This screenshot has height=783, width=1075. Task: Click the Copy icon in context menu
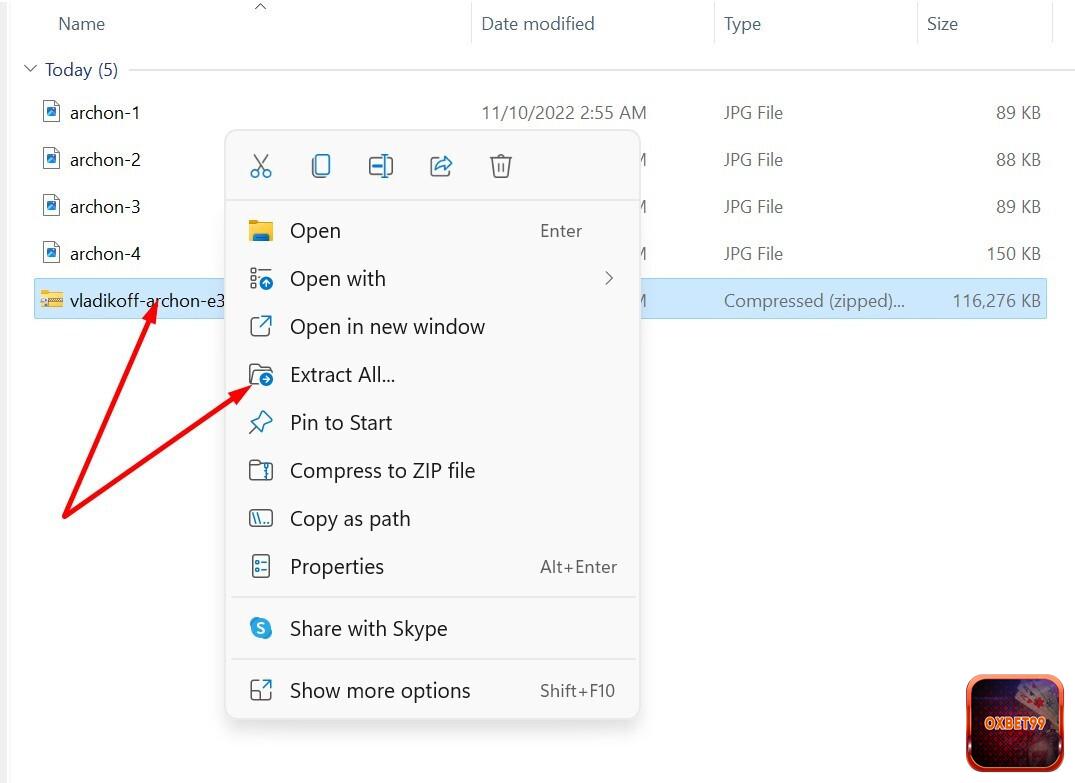[321, 166]
